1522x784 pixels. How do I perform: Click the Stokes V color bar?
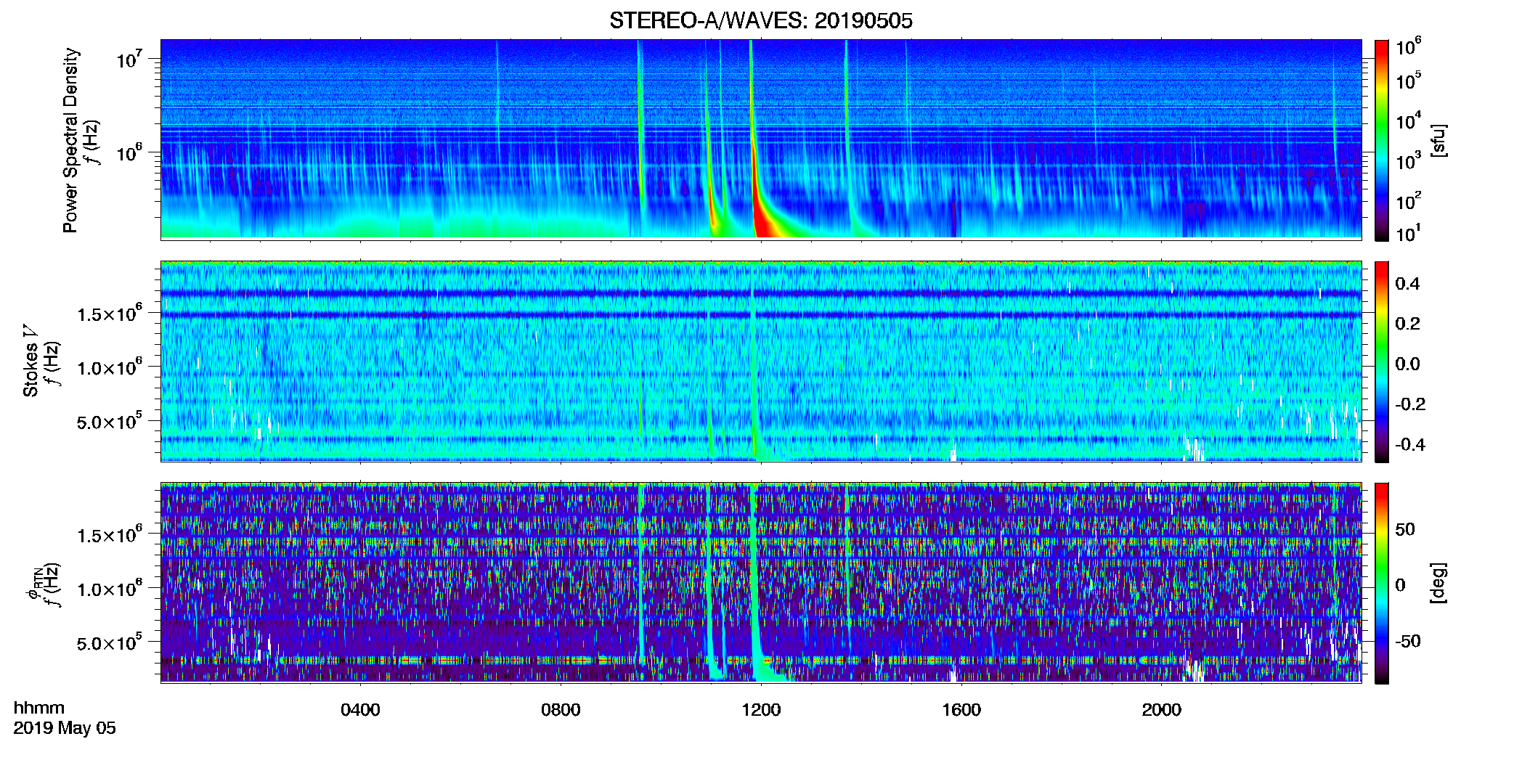pyautogui.click(x=1382, y=362)
